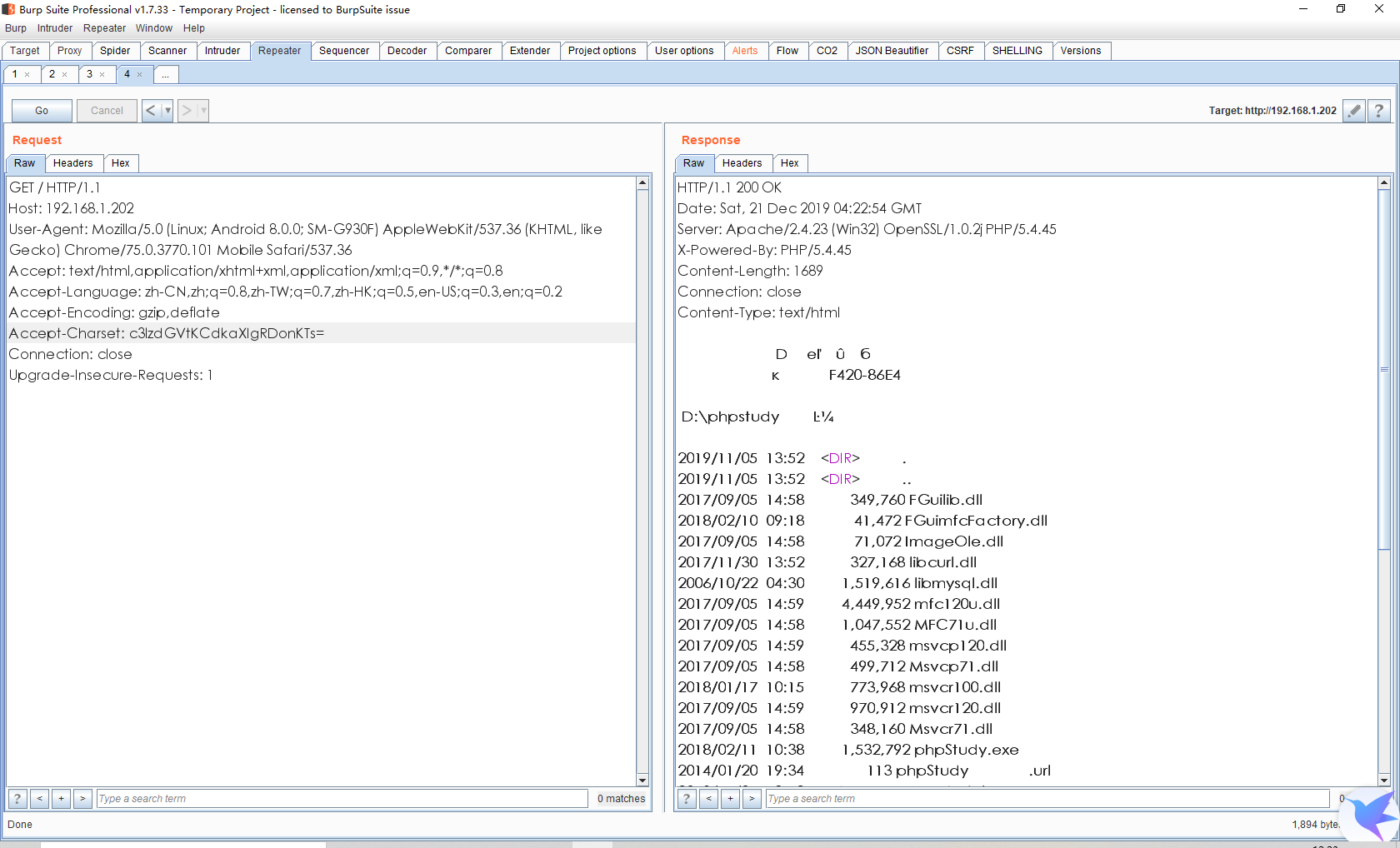The width and height of the screenshot is (1400, 848).
Task: Jump to next match in response search
Action: tap(752, 799)
